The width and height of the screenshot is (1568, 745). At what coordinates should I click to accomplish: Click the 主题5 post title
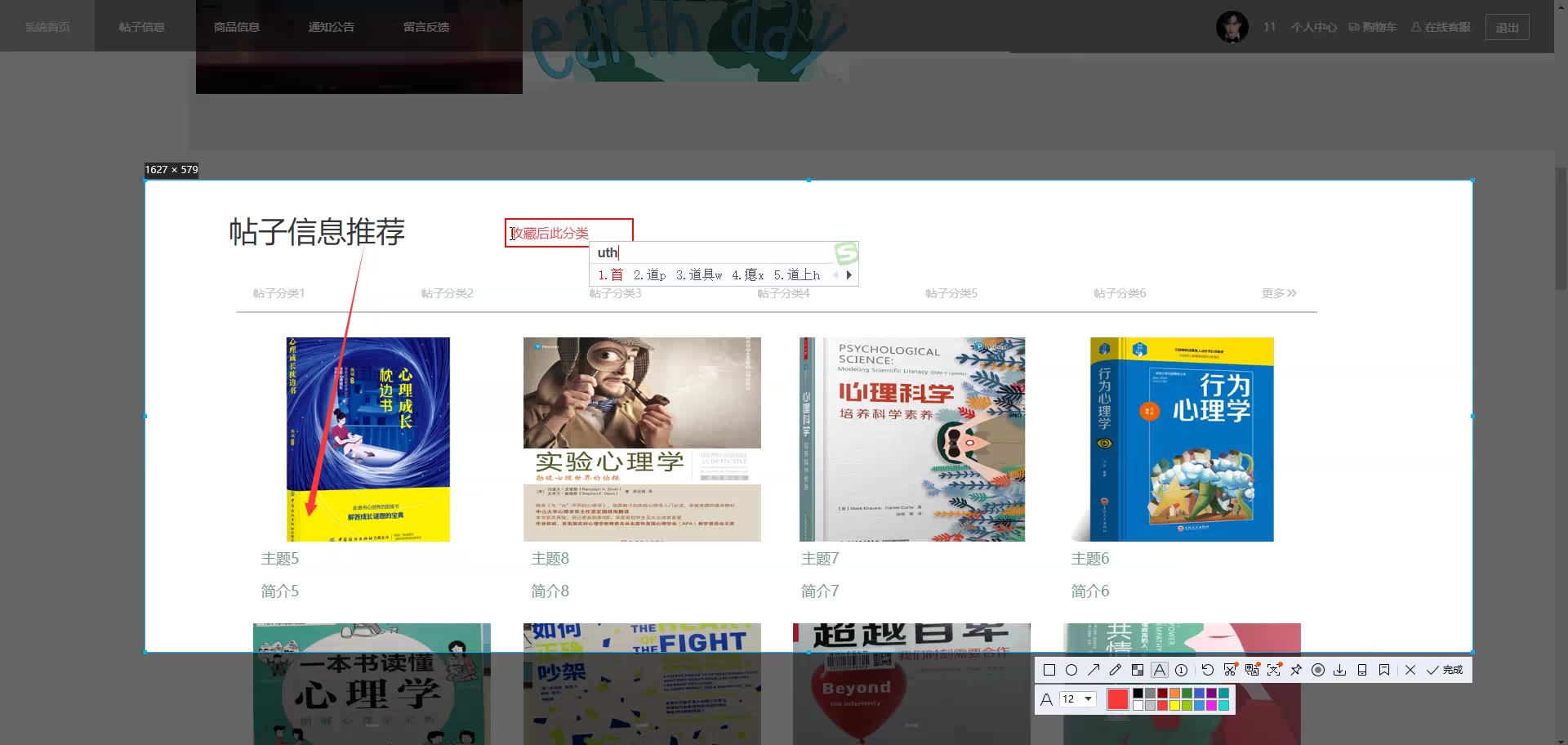point(280,559)
